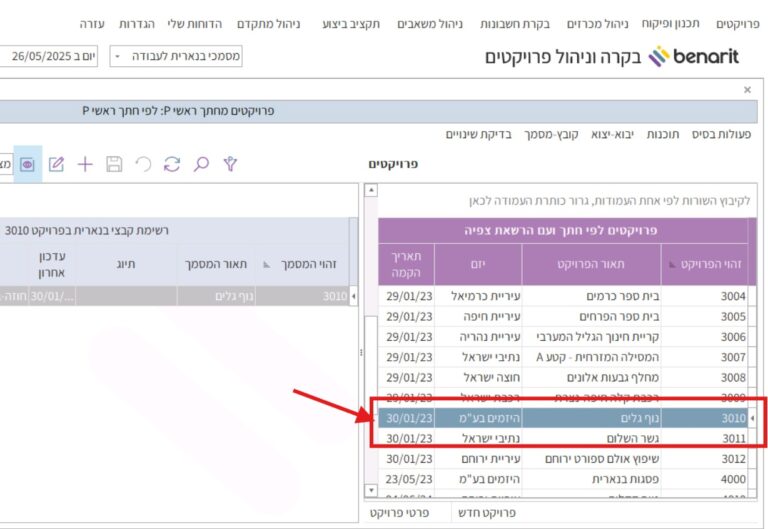Click the 'יבוא-יצוא' button
Image resolution: width=768 pixels, height=529 pixels.
613,134
